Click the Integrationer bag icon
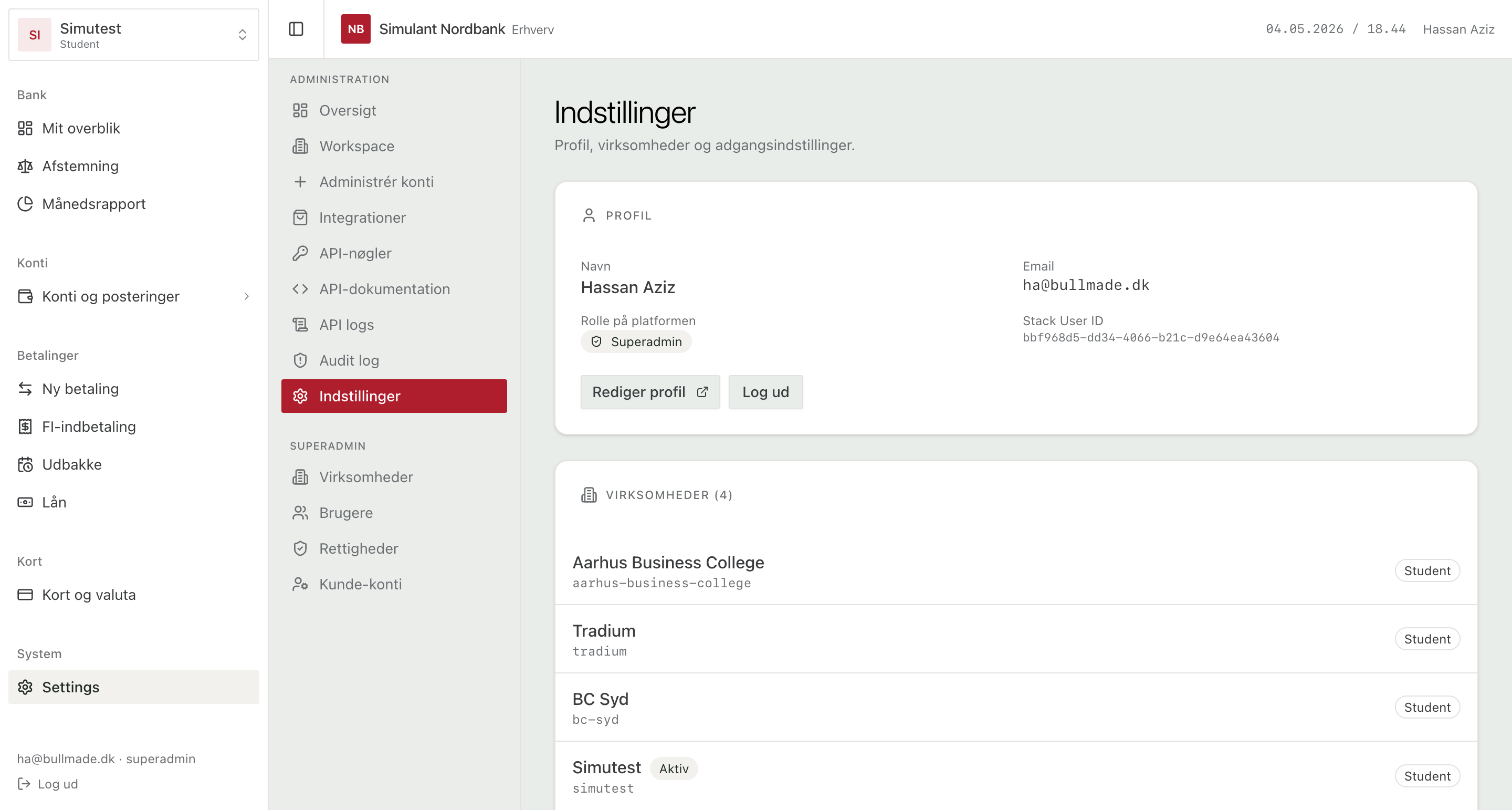This screenshot has height=810, width=1512. (x=300, y=218)
